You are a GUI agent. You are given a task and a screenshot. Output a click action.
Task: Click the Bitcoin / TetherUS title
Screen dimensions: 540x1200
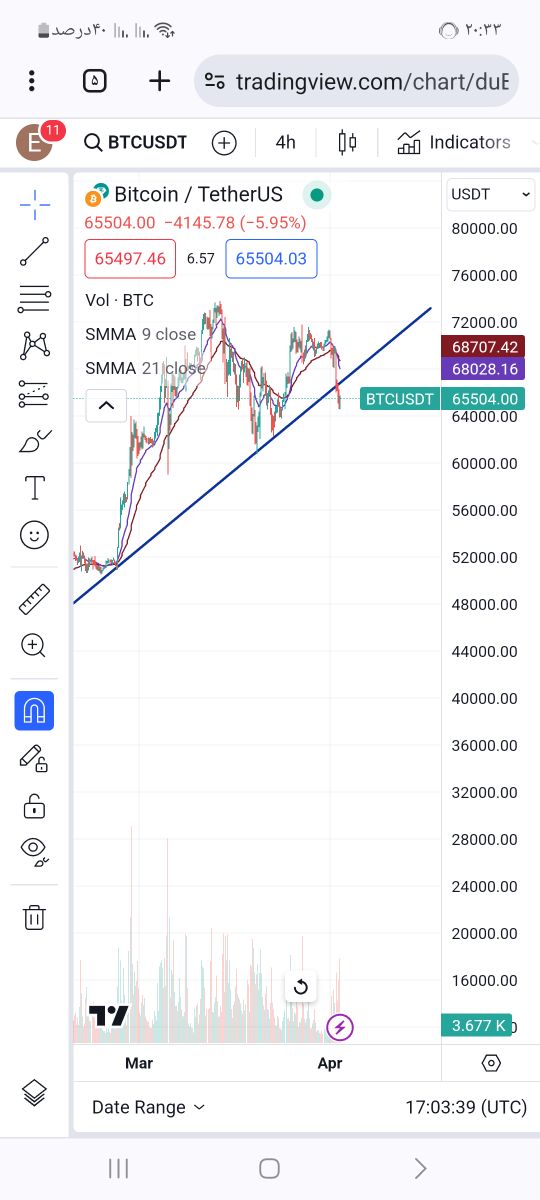pos(198,194)
